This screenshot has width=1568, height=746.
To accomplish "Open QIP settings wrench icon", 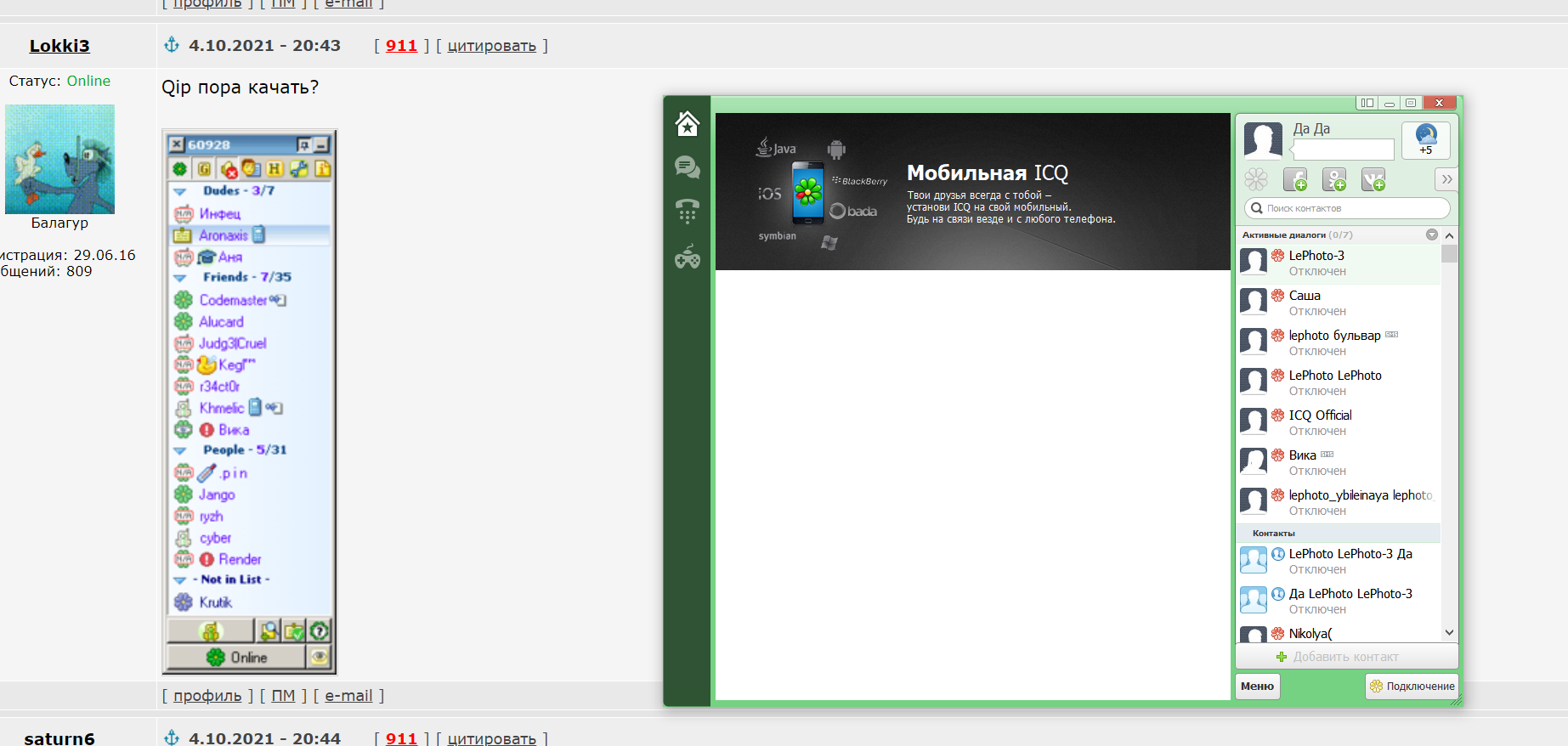I will pyautogui.click(x=298, y=168).
